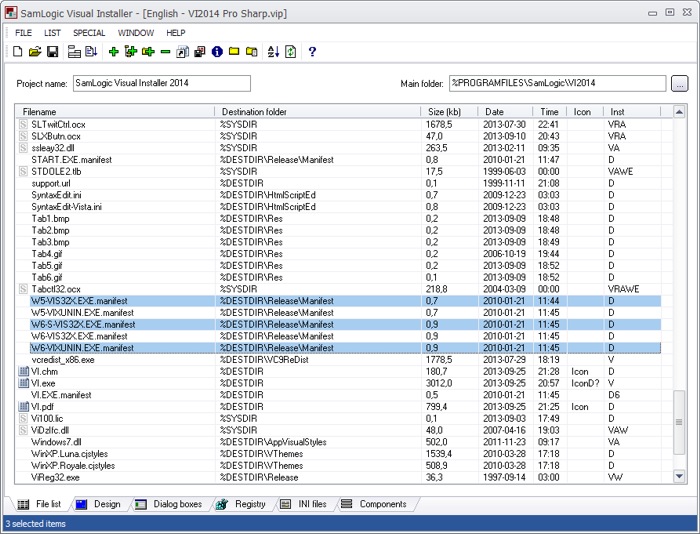Click the S icon beside STDOLE2.tlb
The height and width of the screenshot is (534, 700).
23,171
